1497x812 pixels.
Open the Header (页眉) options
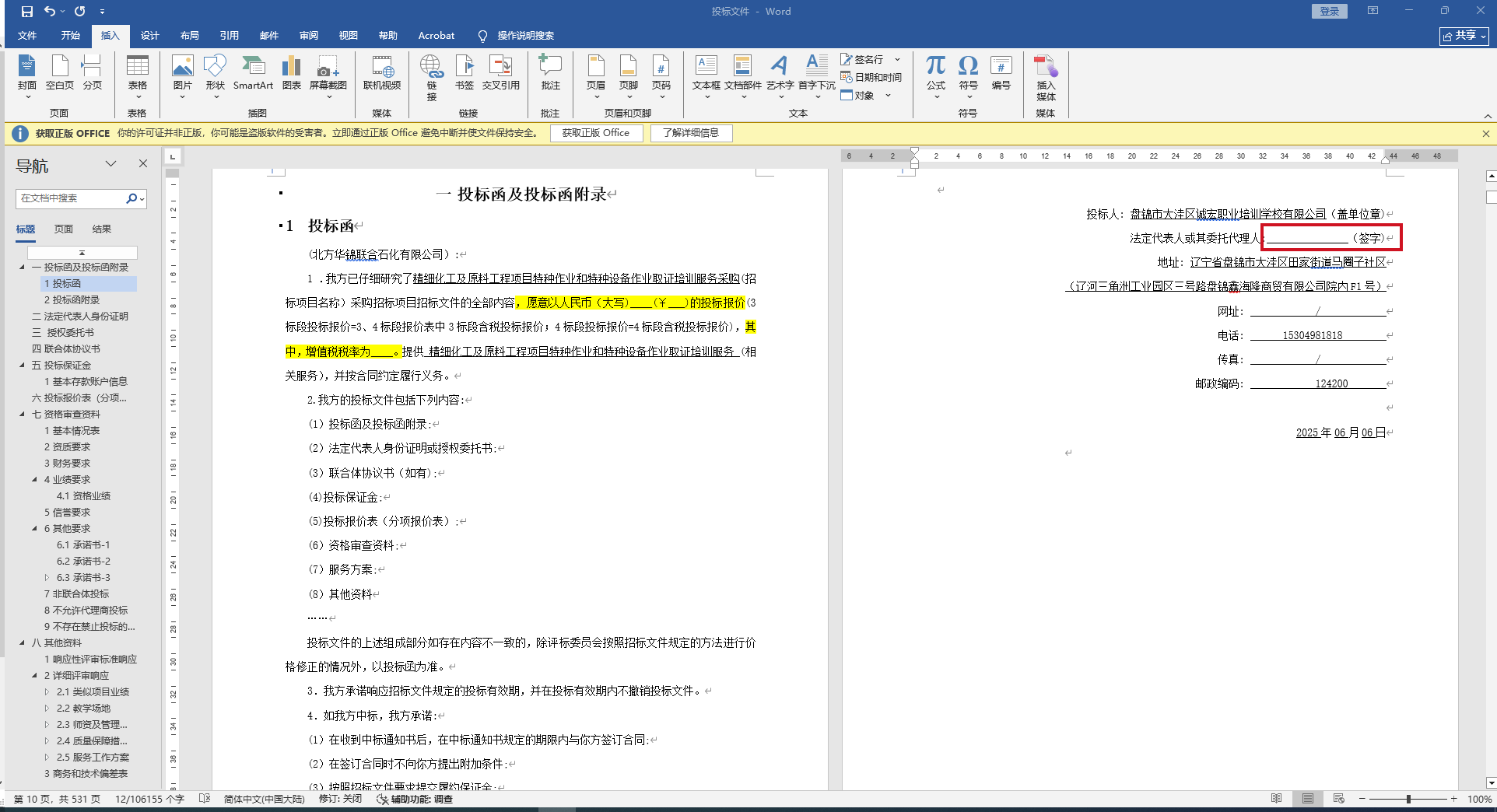pos(596,76)
